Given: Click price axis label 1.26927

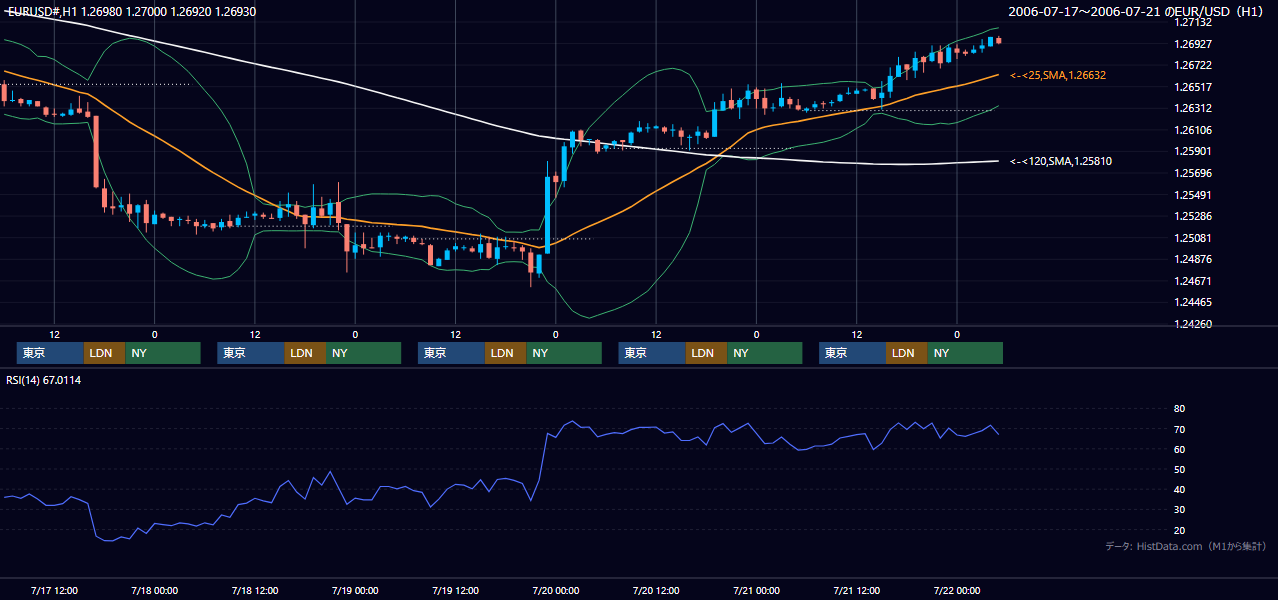Looking at the screenshot, I should tap(1194, 44).
